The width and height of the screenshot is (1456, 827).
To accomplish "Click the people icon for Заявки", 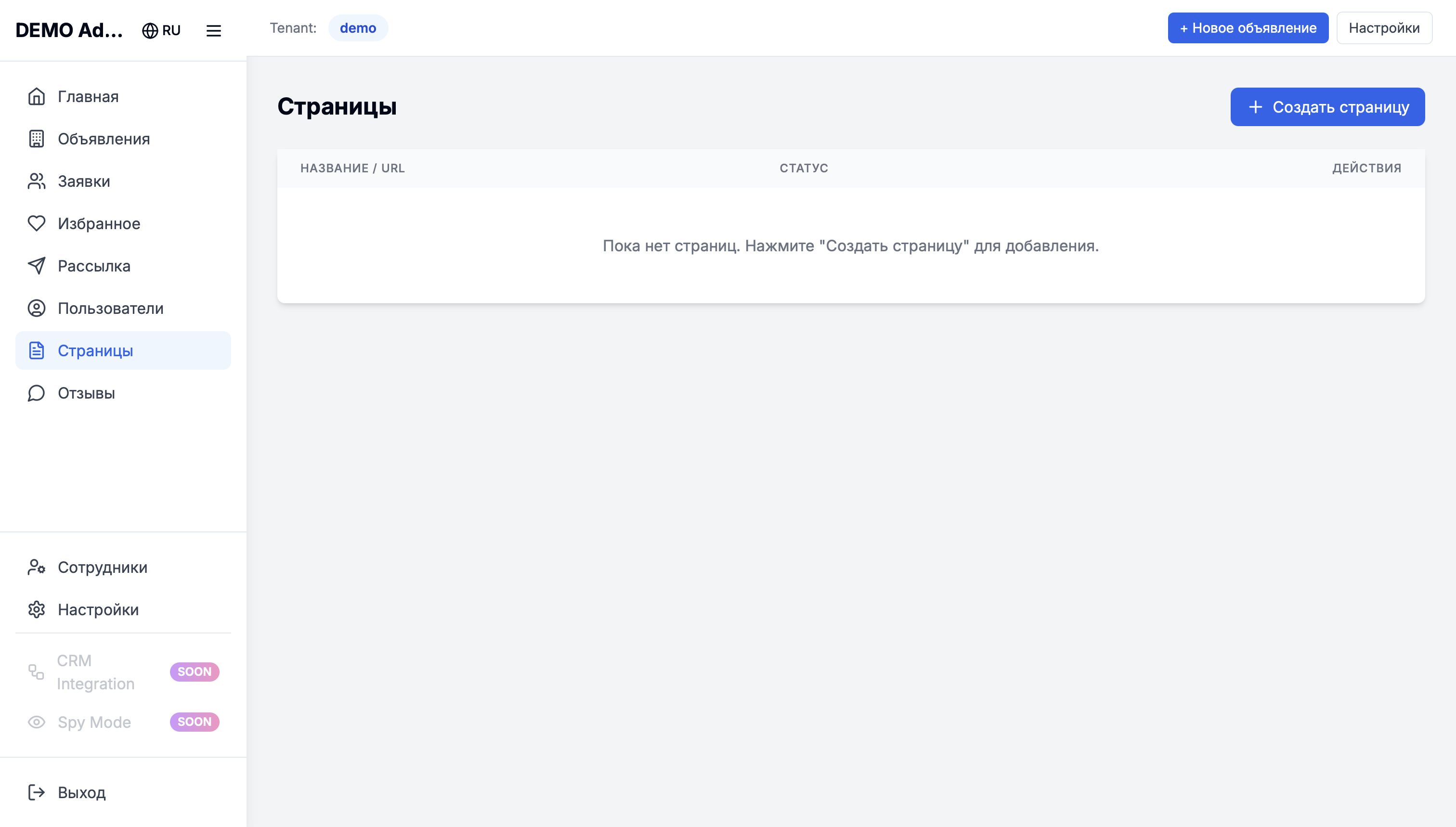I will pos(37,181).
